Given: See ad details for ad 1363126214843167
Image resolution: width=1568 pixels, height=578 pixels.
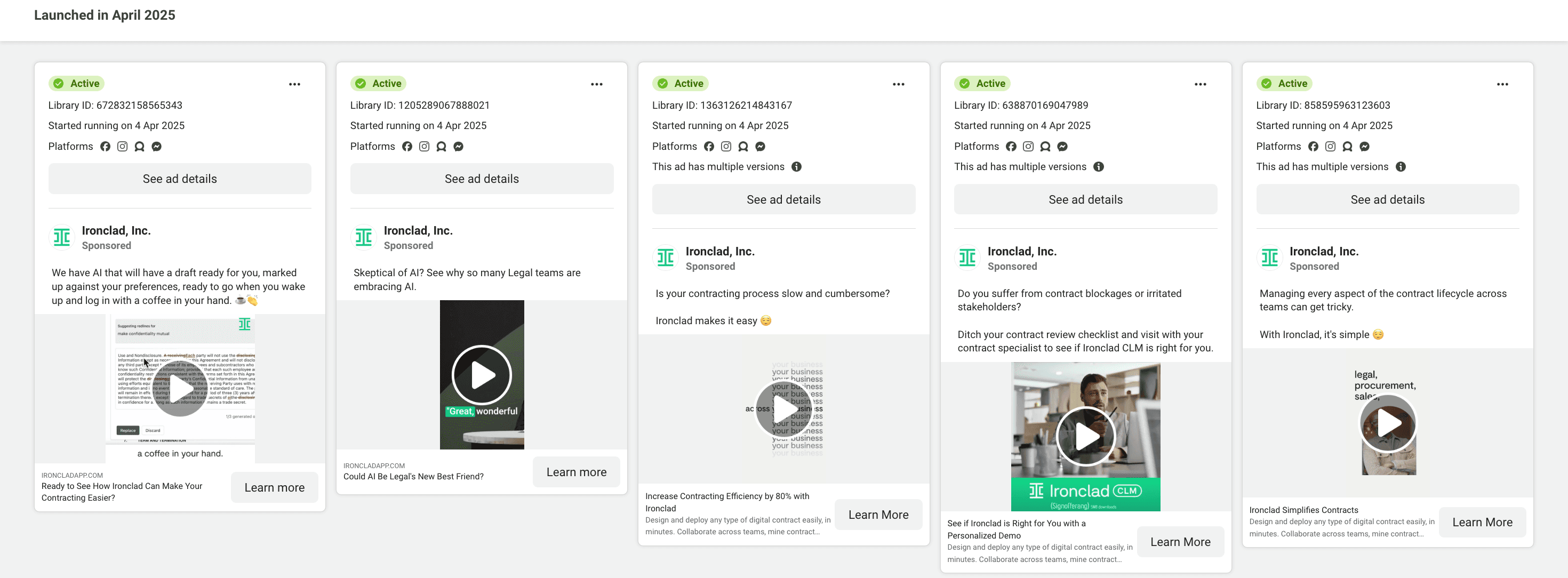Looking at the screenshot, I should point(783,199).
